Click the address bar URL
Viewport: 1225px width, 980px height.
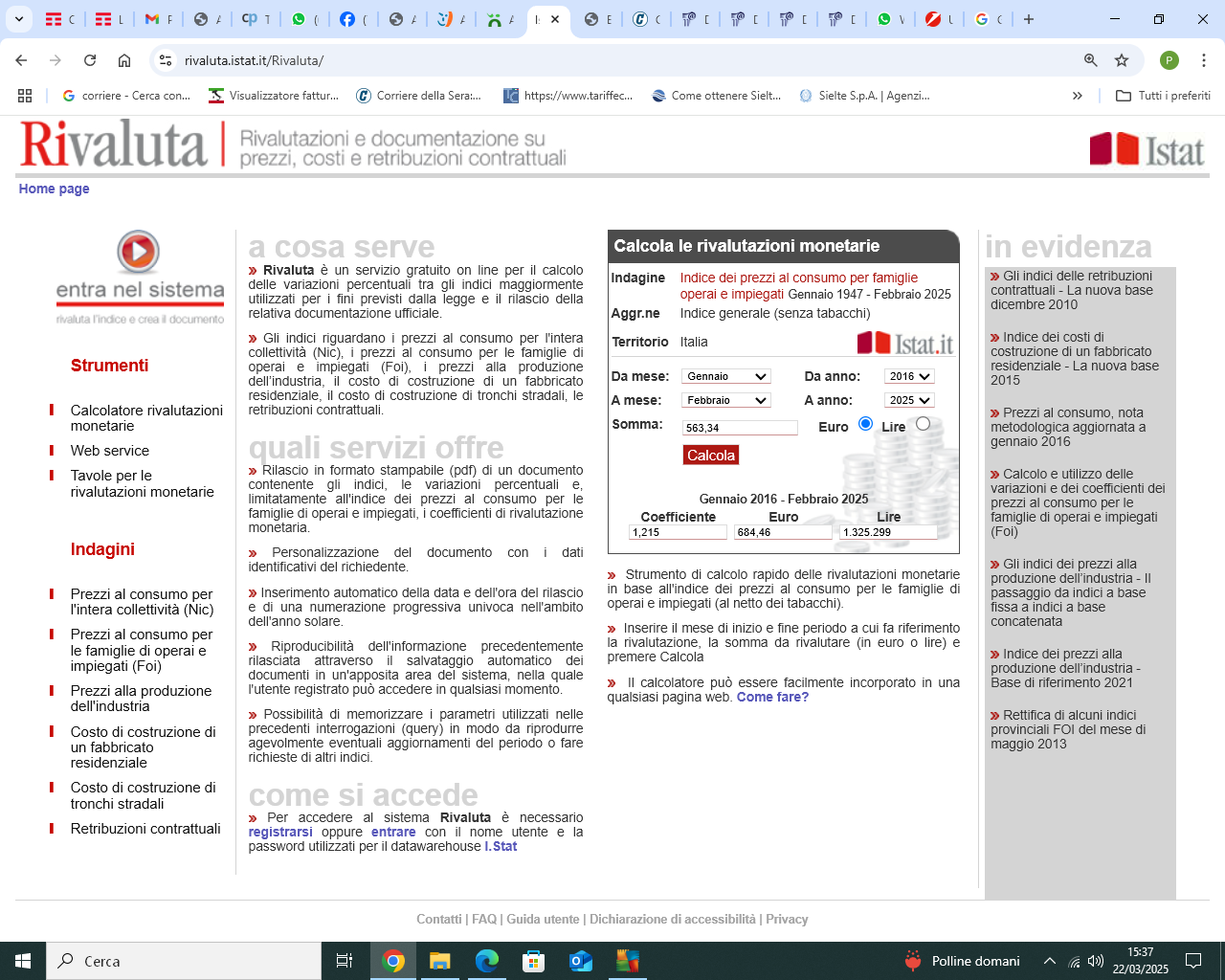[254, 60]
